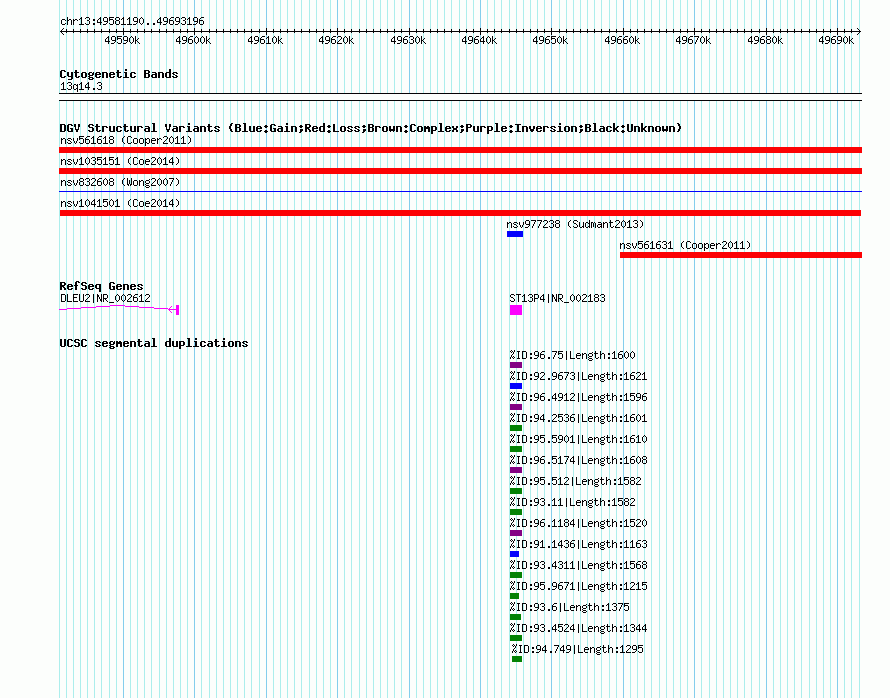Click the ST13P4|NR_002183 gene label
Viewport: 890px width, 698px height.
pyautogui.click(x=557, y=298)
